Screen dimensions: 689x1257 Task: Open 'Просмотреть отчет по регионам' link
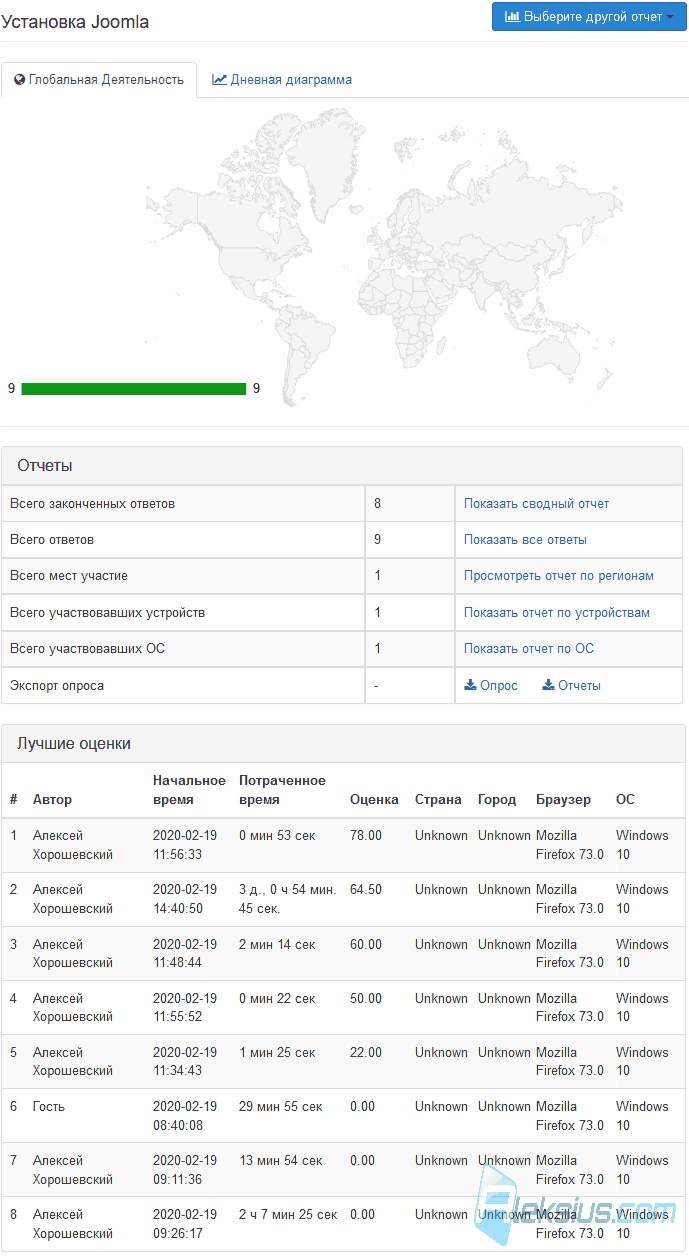click(559, 576)
